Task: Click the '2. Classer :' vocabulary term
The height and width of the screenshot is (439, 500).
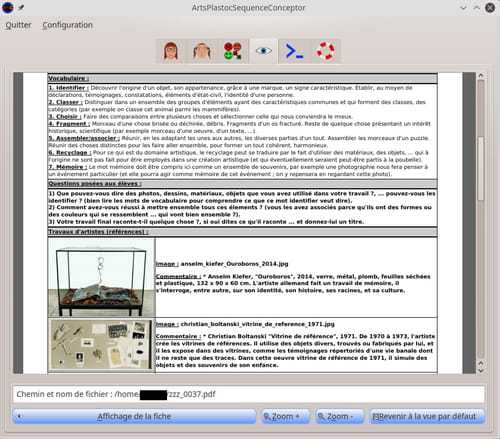Action: click(65, 102)
